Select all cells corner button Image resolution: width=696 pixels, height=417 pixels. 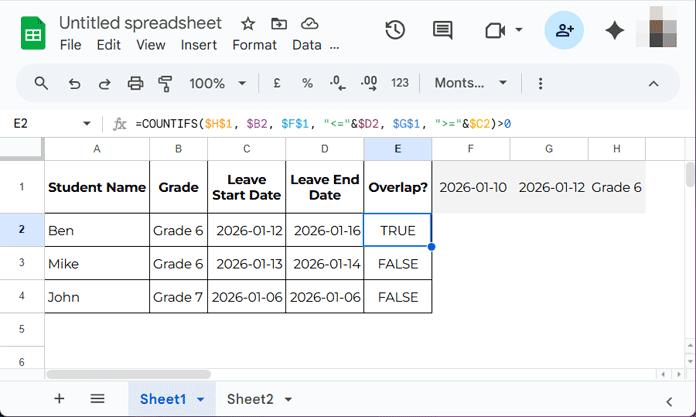tap(21, 148)
